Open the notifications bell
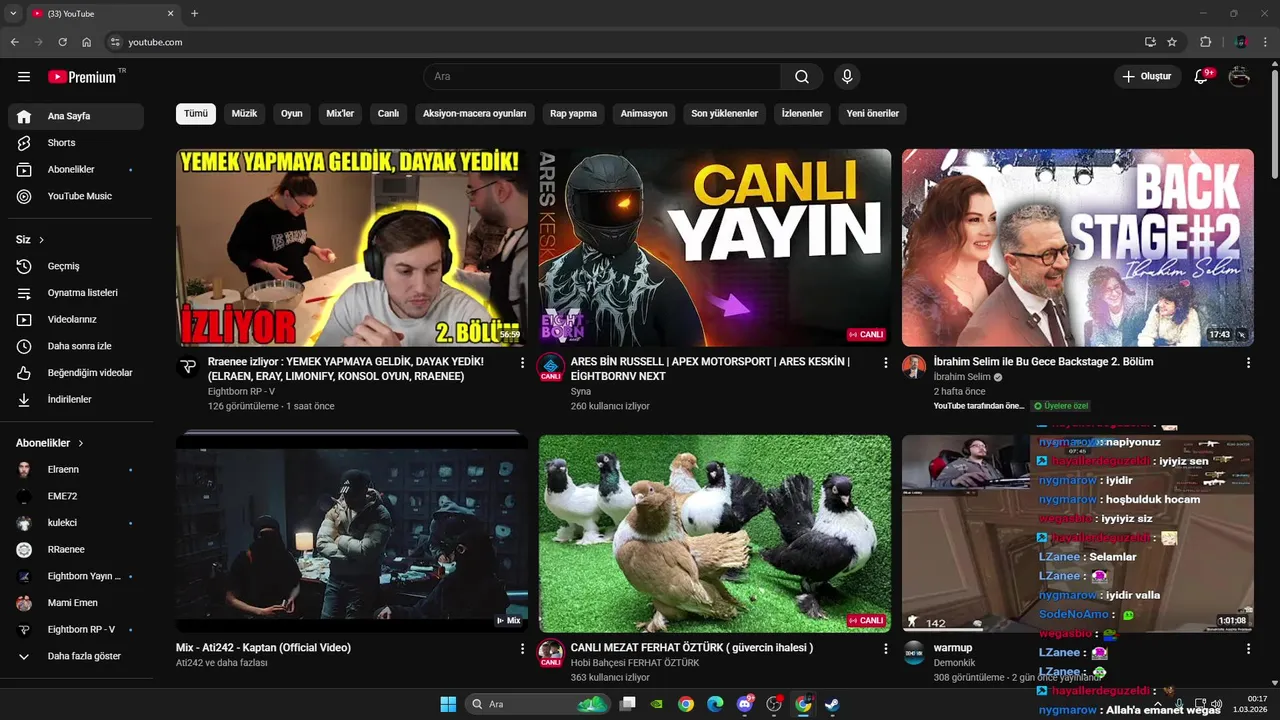This screenshot has height=720, width=1280. click(x=1202, y=77)
